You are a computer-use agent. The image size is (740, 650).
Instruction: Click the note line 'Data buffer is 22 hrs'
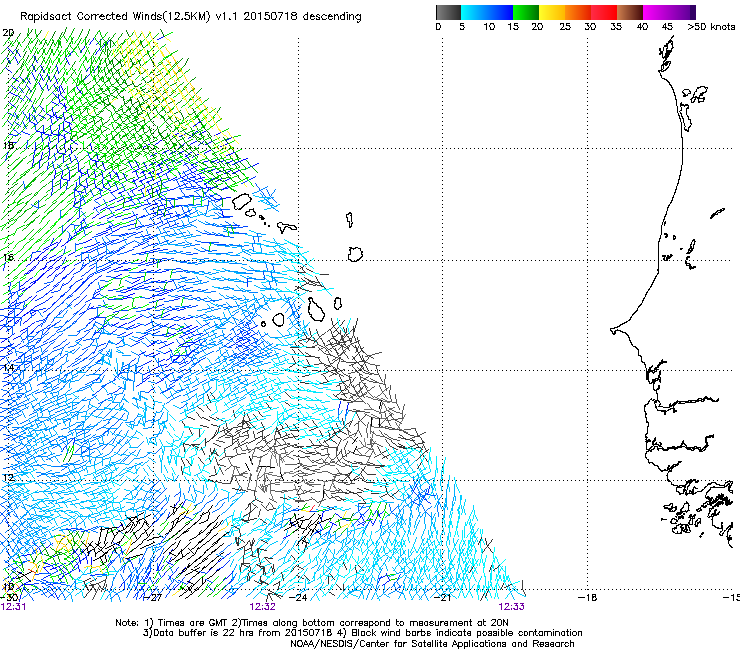point(362,633)
